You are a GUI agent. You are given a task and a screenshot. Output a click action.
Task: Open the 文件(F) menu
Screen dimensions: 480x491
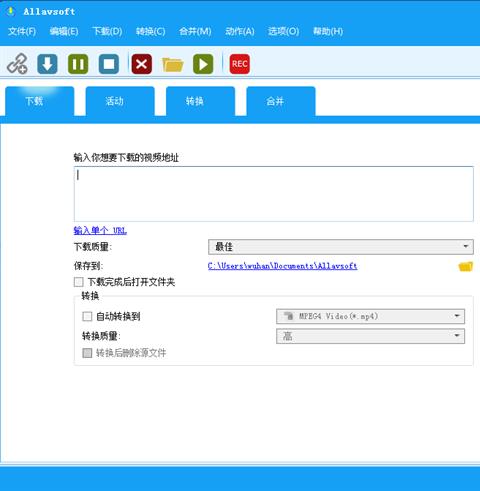tap(22, 31)
